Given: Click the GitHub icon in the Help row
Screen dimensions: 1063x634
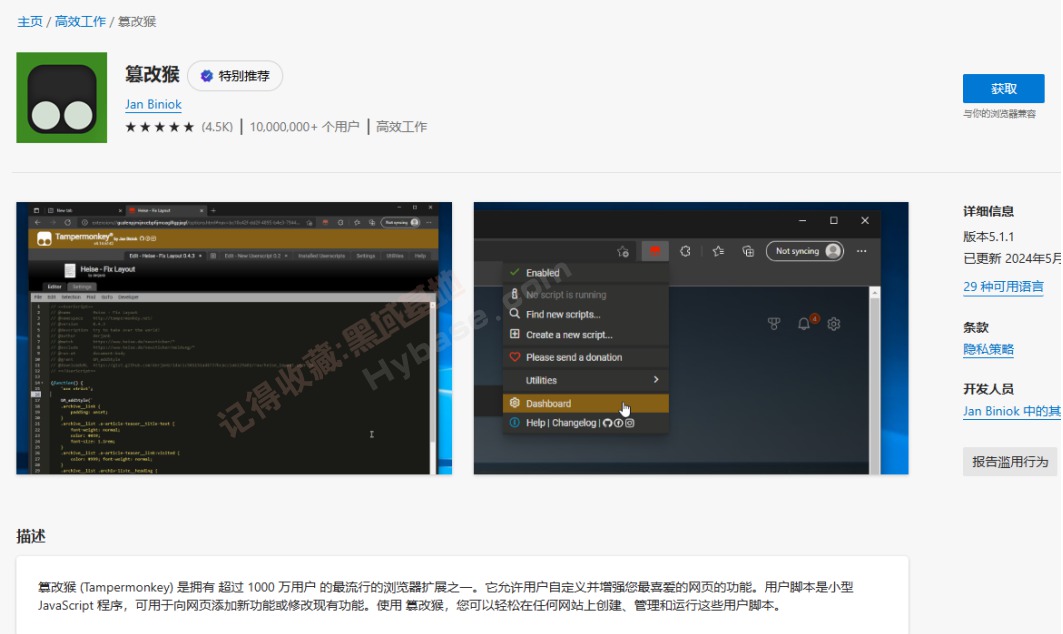Looking at the screenshot, I should coord(607,423).
